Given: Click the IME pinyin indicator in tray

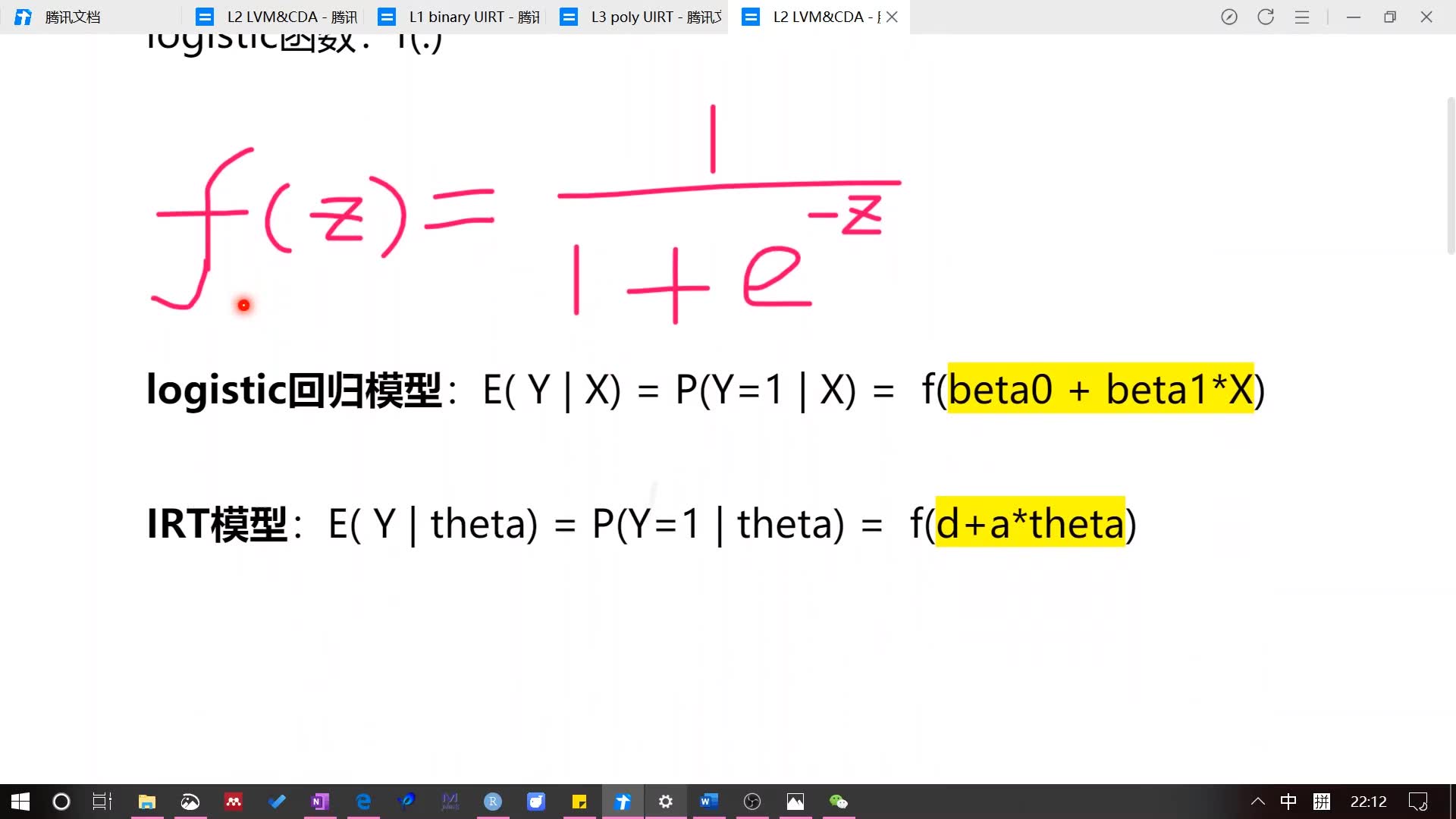Looking at the screenshot, I should (1322, 802).
